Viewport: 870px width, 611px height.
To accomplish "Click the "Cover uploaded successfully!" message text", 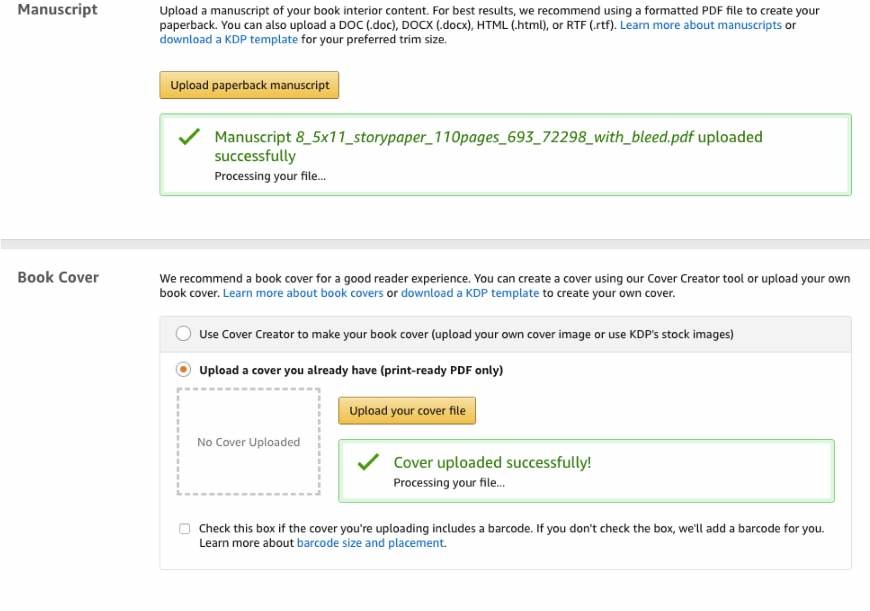I will tap(492, 462).
